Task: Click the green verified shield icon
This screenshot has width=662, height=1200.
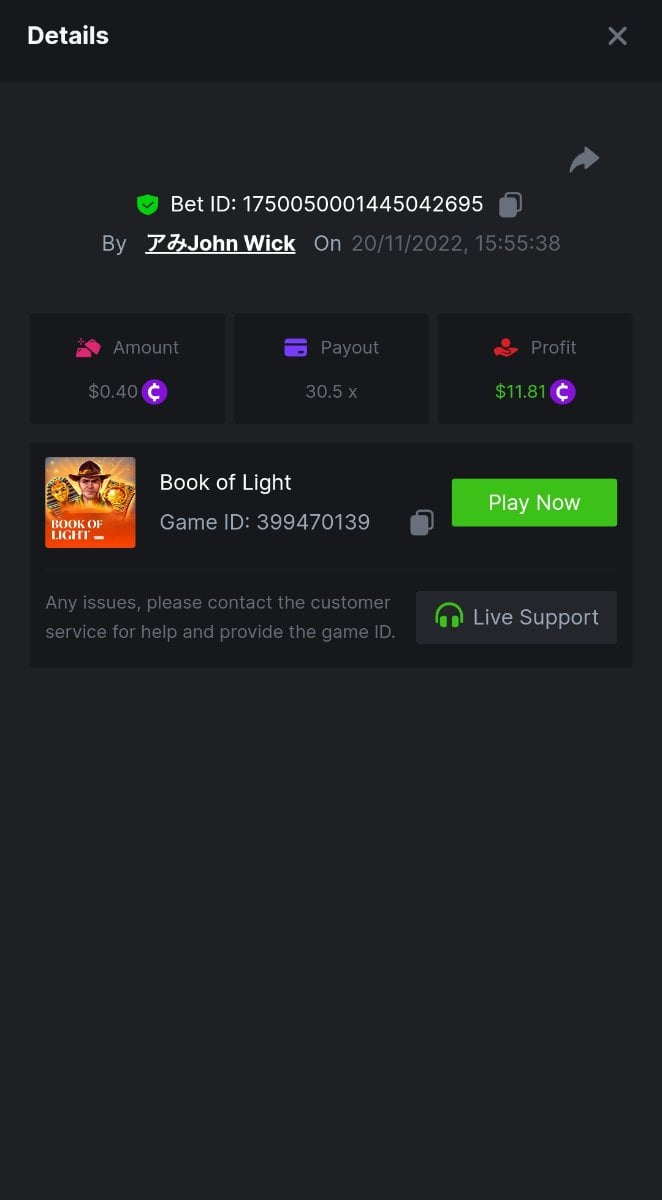Action: [x=148, y=205]
